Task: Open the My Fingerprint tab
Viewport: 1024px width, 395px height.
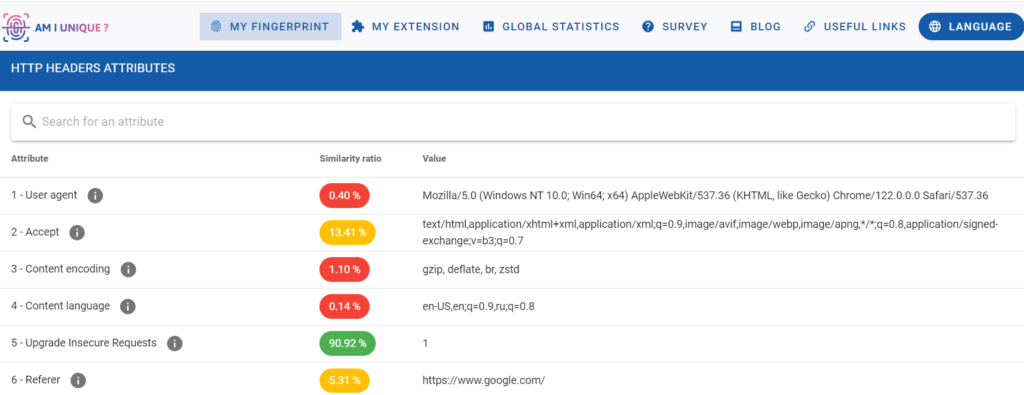Action: [270, 27]
